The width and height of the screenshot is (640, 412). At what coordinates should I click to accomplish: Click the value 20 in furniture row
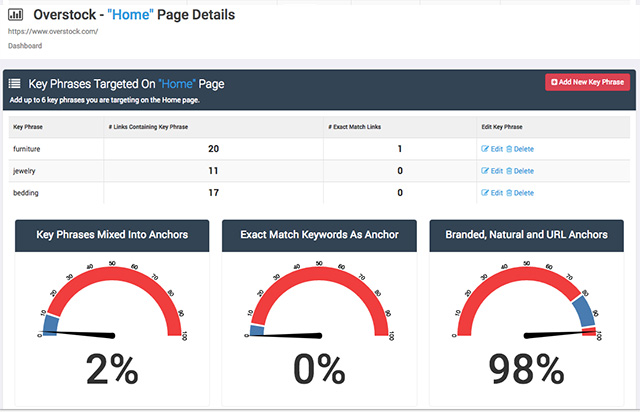[213, 149]
